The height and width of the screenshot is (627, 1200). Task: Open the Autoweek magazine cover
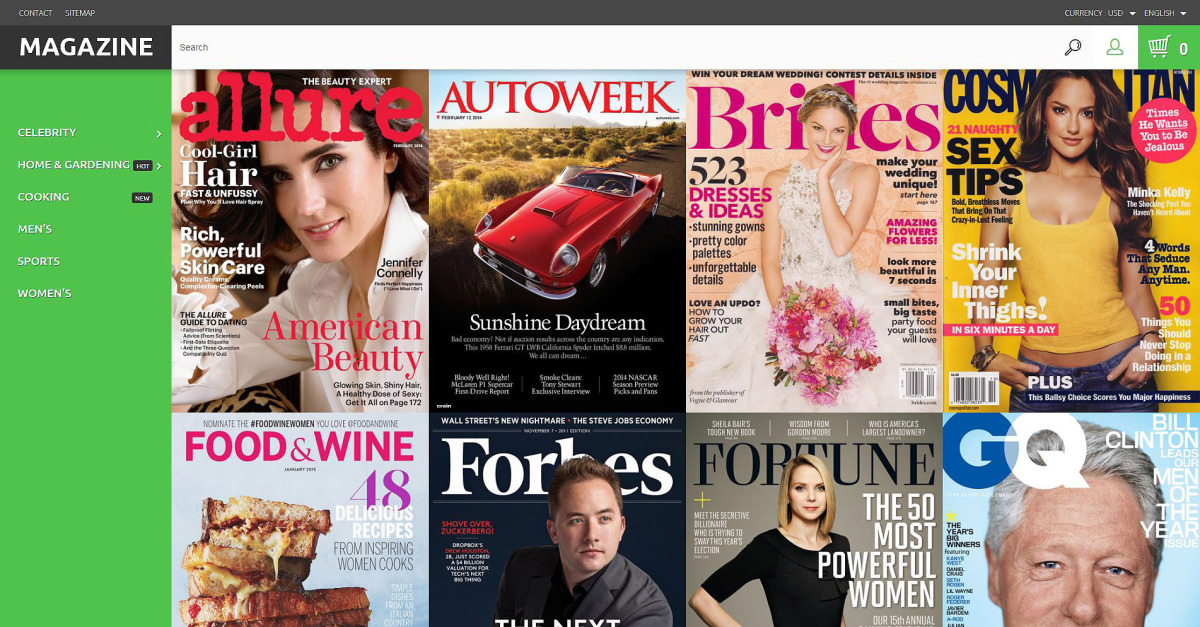point(557,240)
